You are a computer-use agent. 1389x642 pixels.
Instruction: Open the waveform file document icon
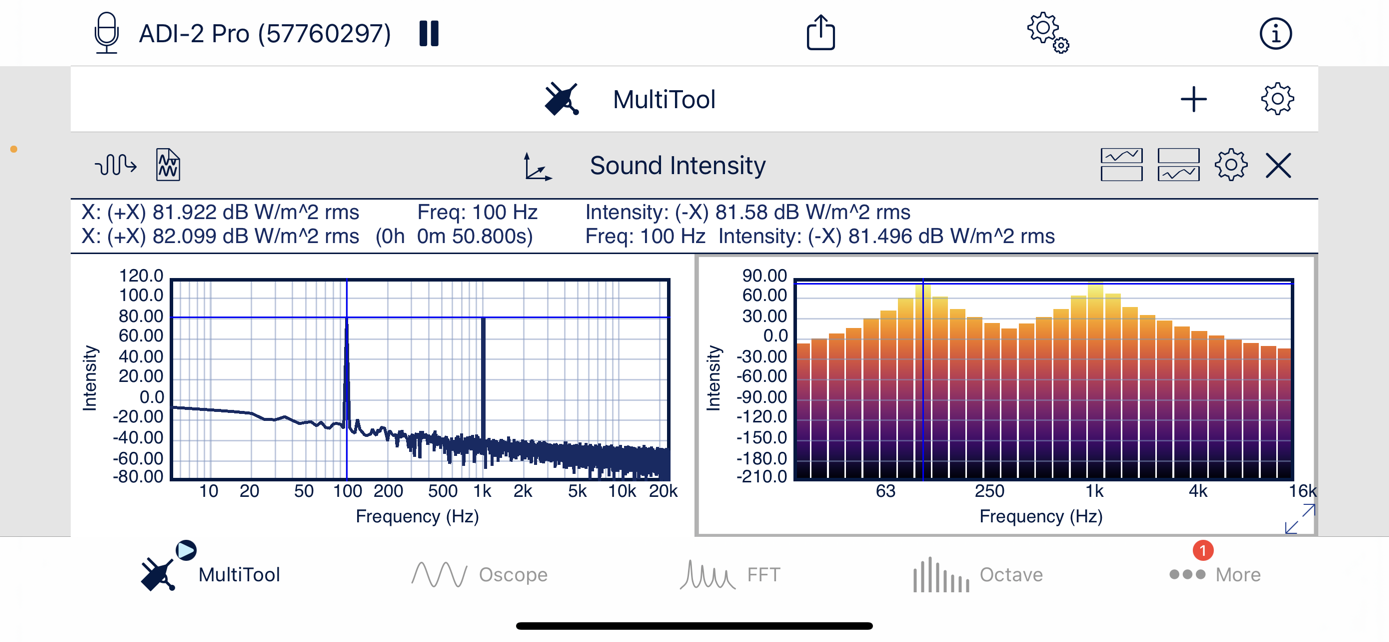(168, 165)
